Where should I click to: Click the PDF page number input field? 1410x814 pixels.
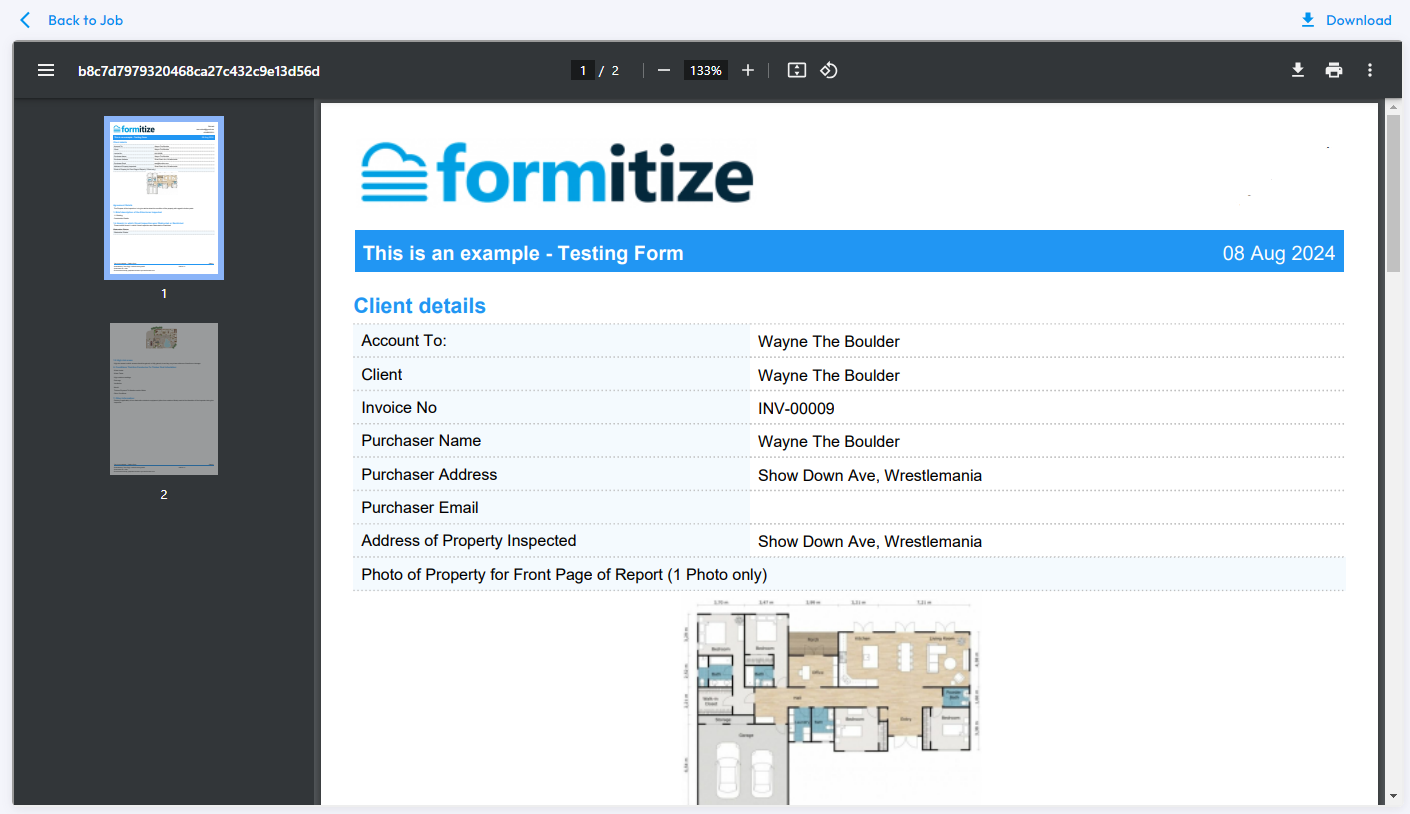pyautogui.click(x=582, y=70)
